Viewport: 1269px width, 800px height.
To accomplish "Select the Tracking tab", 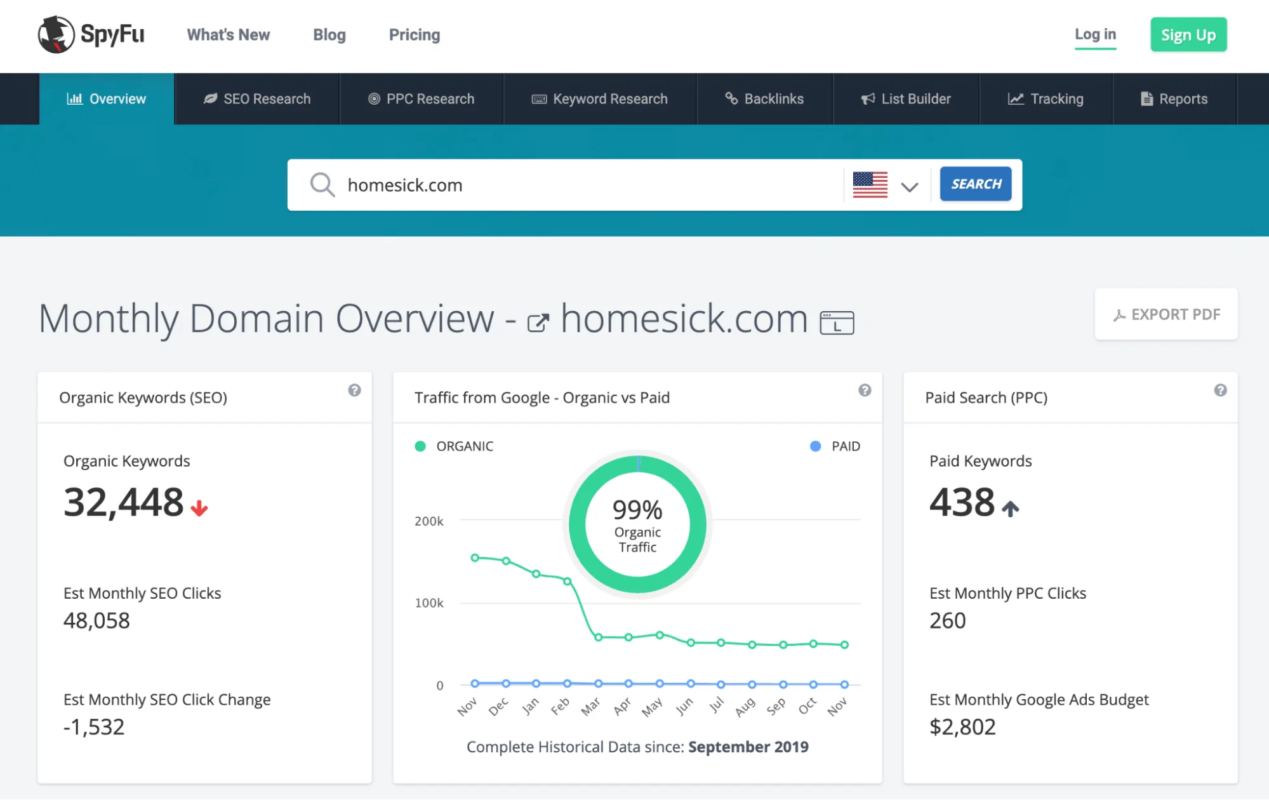I will [x=1046, y=99].
